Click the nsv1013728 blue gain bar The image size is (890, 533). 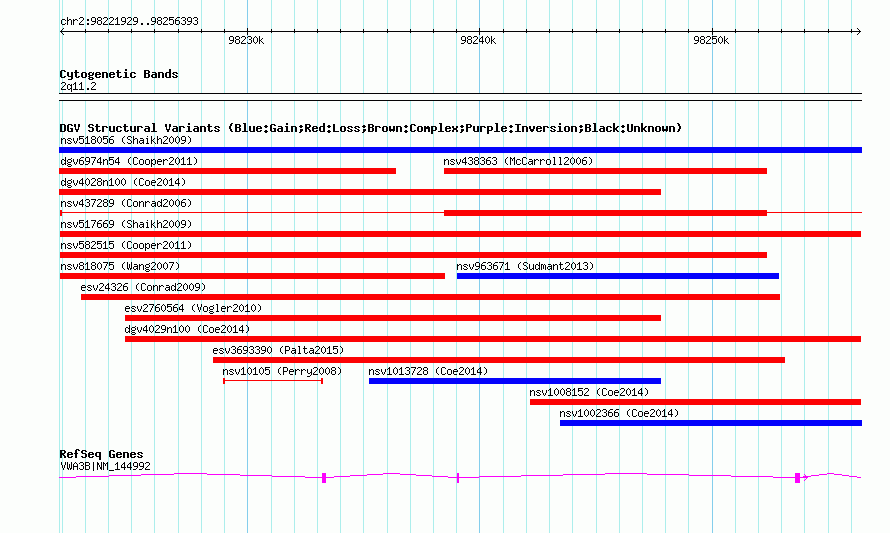515,381
